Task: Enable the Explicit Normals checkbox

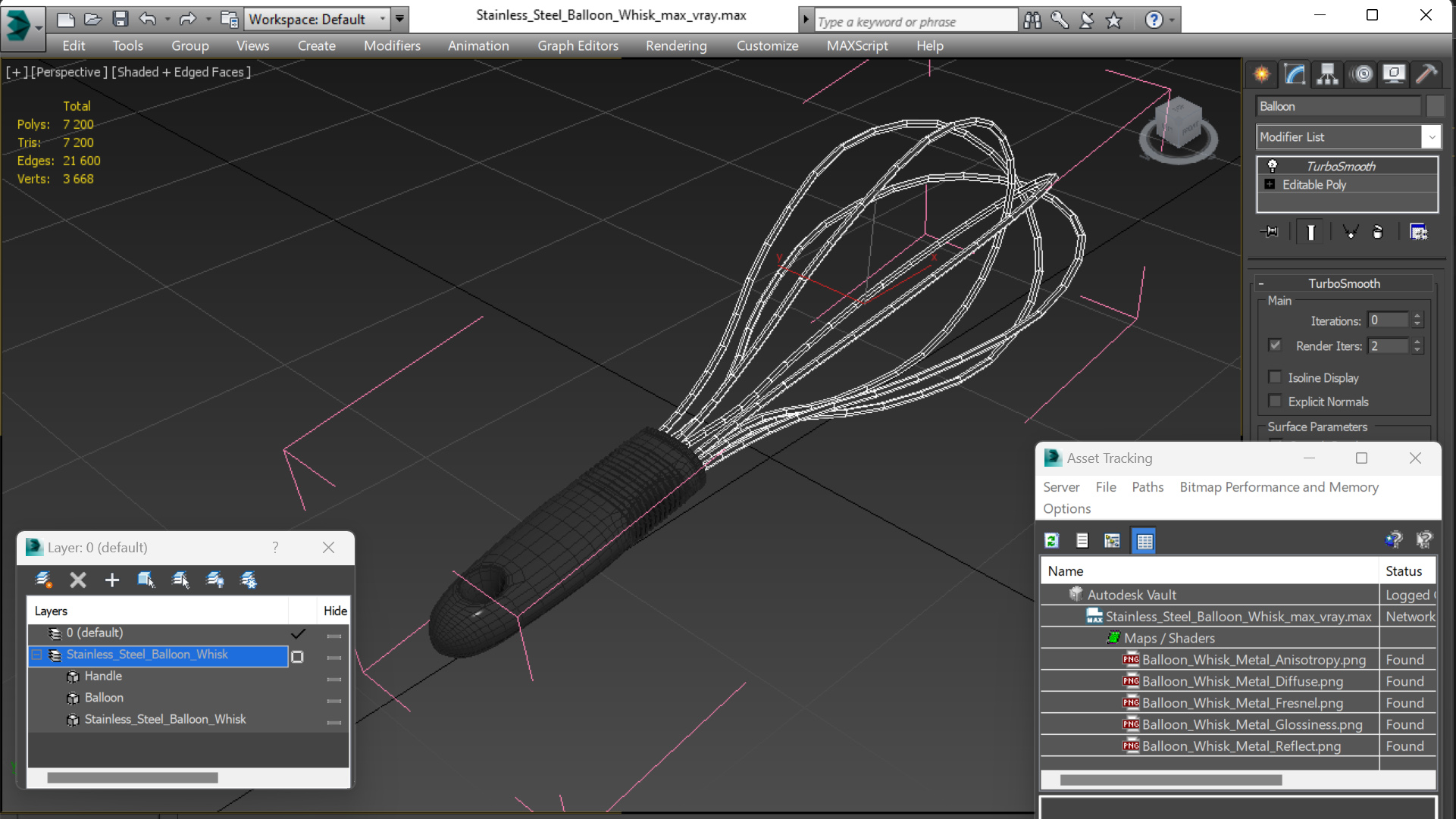Action: tap(1276, 402)
